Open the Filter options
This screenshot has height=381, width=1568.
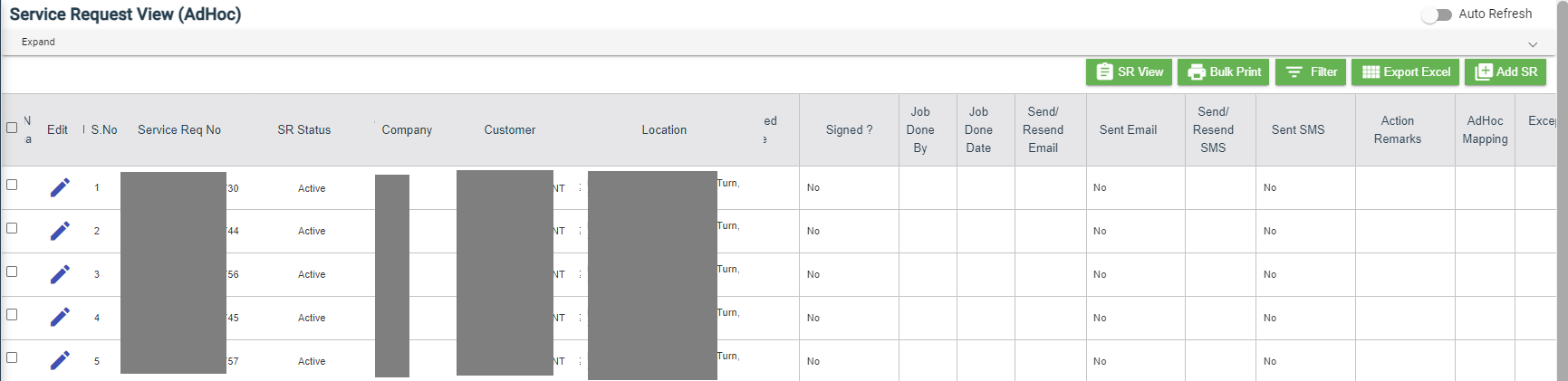(1310, 72)
